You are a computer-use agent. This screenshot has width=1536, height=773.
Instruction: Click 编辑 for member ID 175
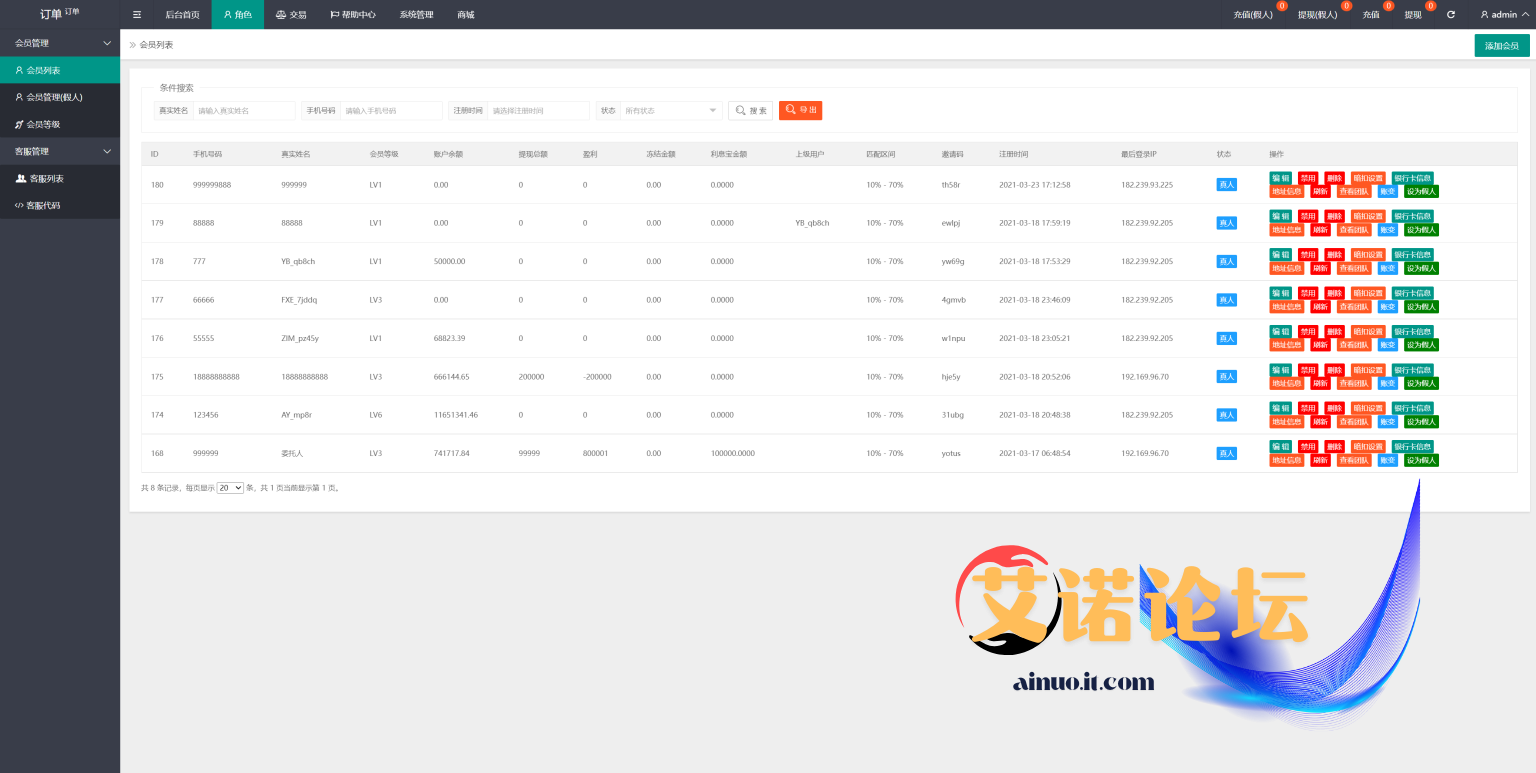(x=1281, y=370)
